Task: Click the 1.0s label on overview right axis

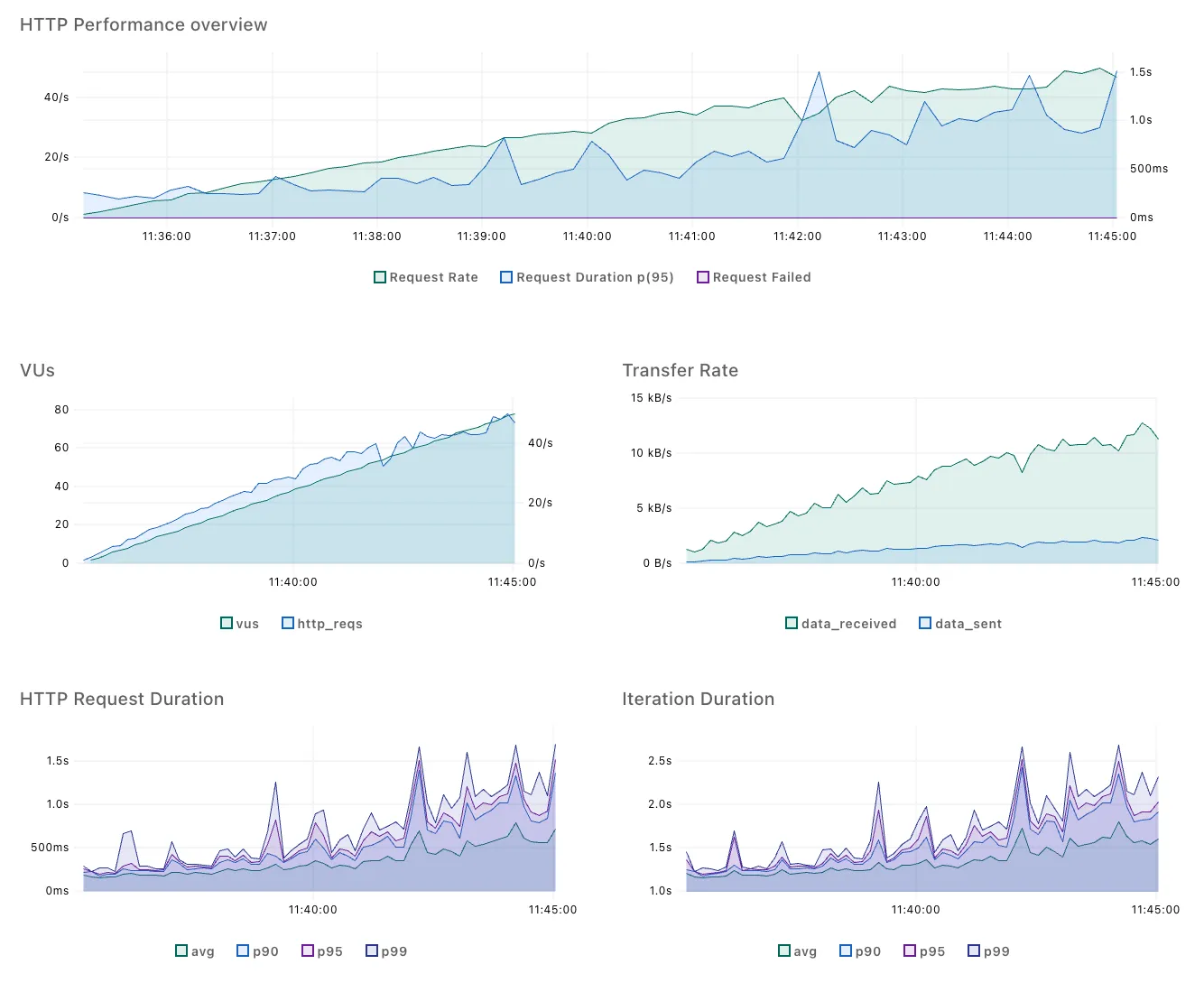Action: tap(1141, 120)
